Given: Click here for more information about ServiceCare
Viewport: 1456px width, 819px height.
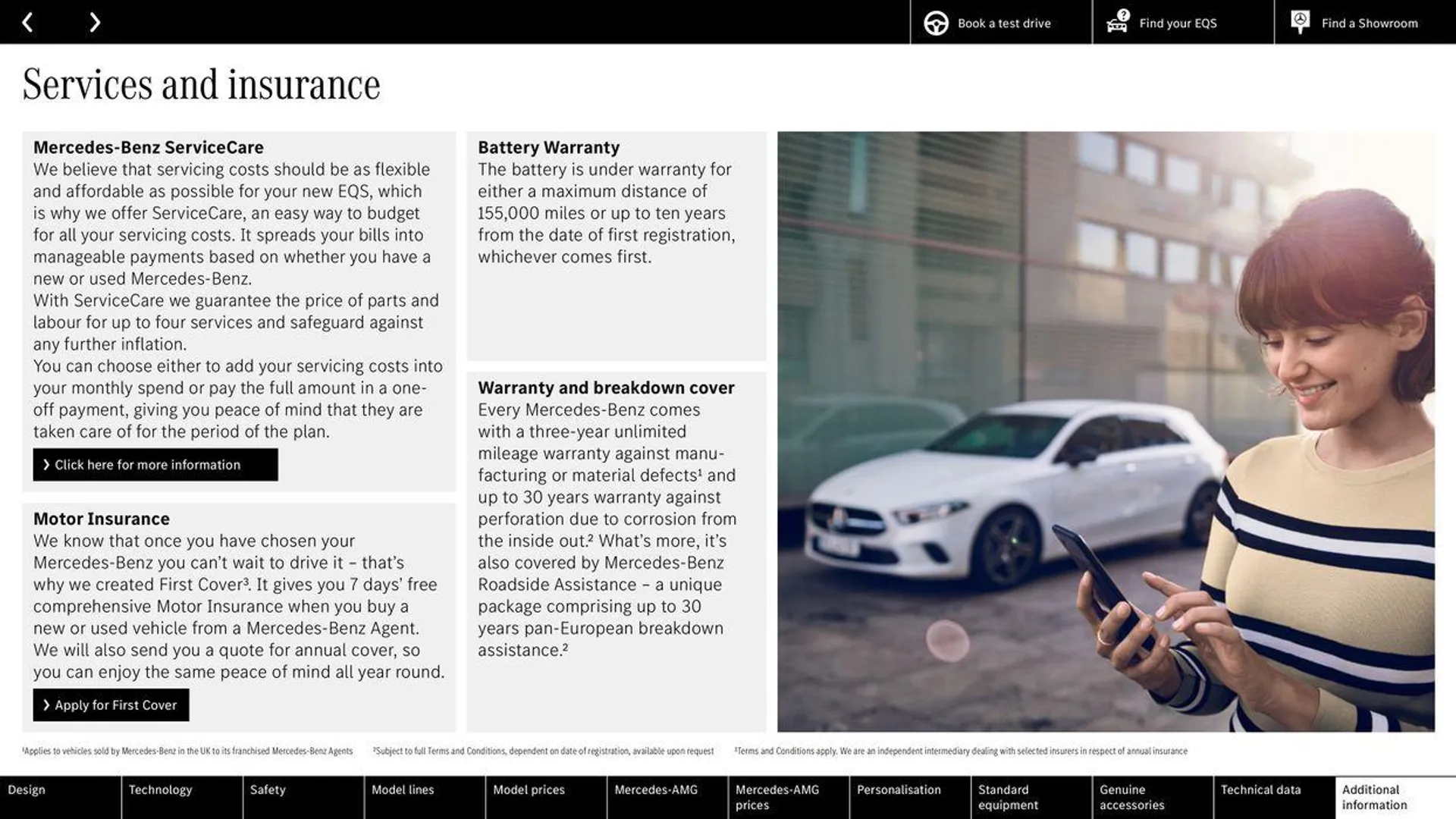Looking at the screenshot, I should click(156, 464).
